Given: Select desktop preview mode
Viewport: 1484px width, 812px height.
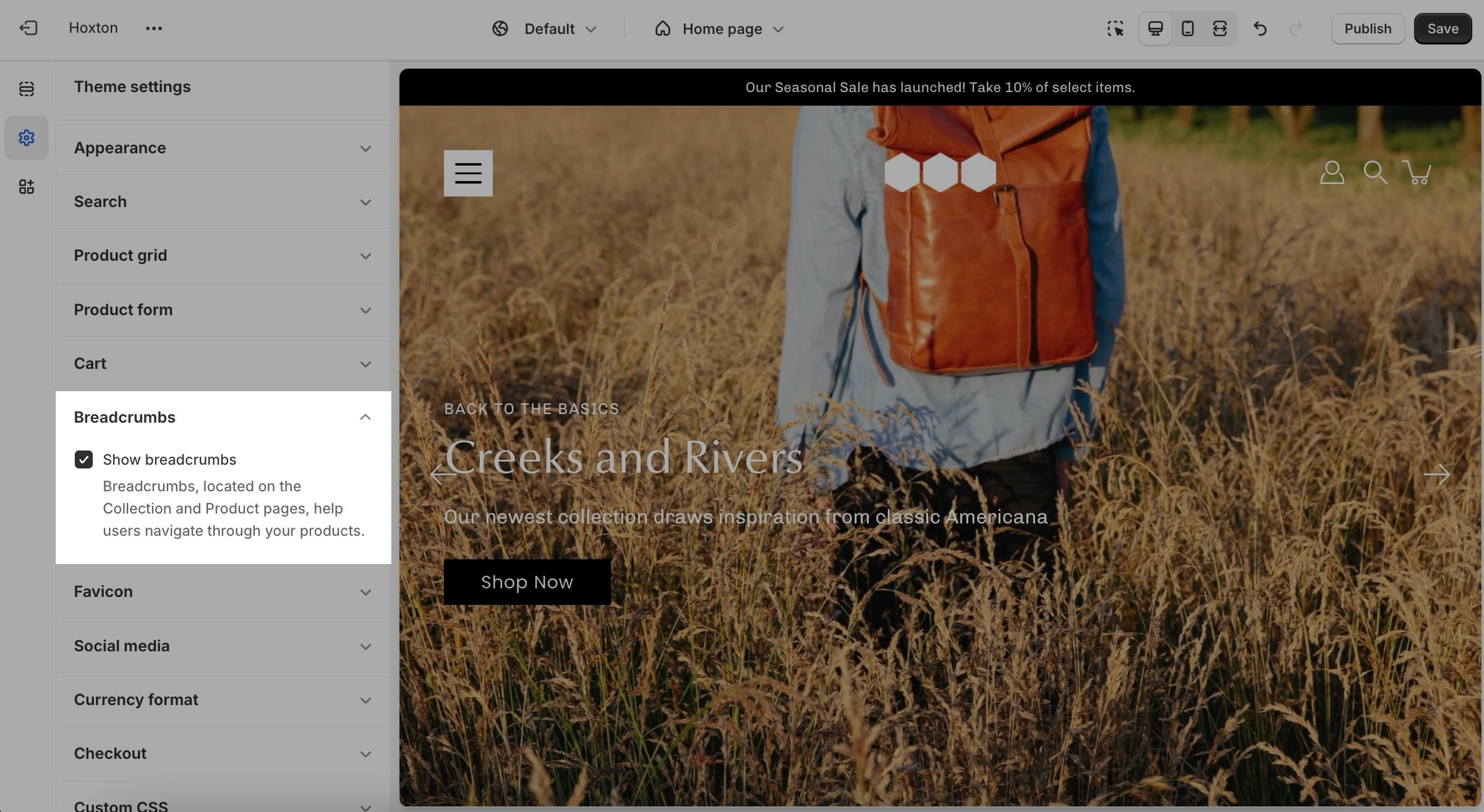Looking at the screenshot, I should (x=1155, y=28).
